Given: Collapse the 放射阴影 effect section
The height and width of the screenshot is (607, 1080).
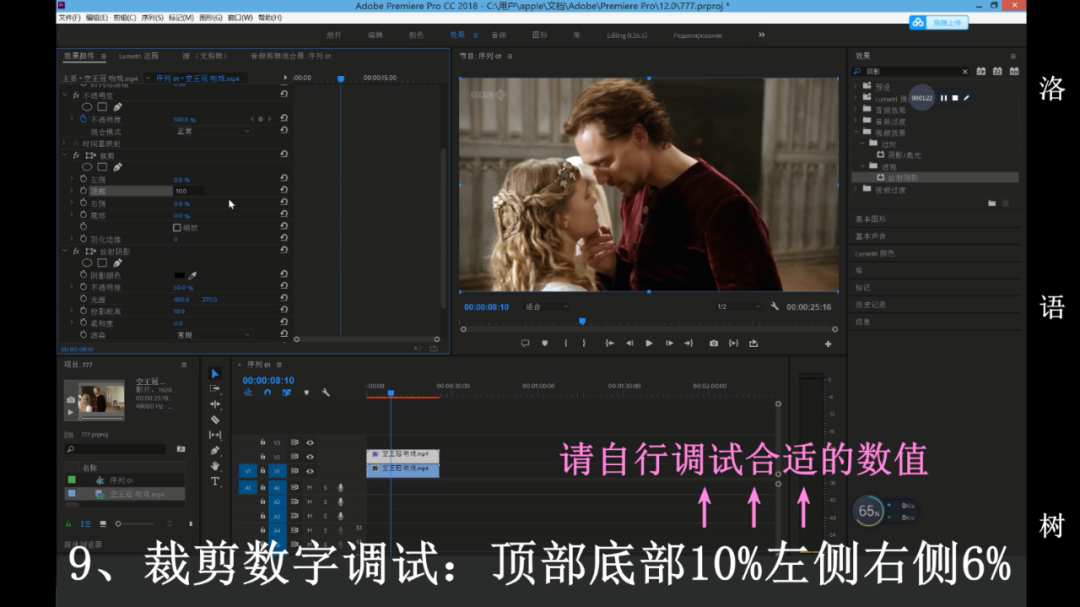Looking at the screenshot, I should [65, 251].
